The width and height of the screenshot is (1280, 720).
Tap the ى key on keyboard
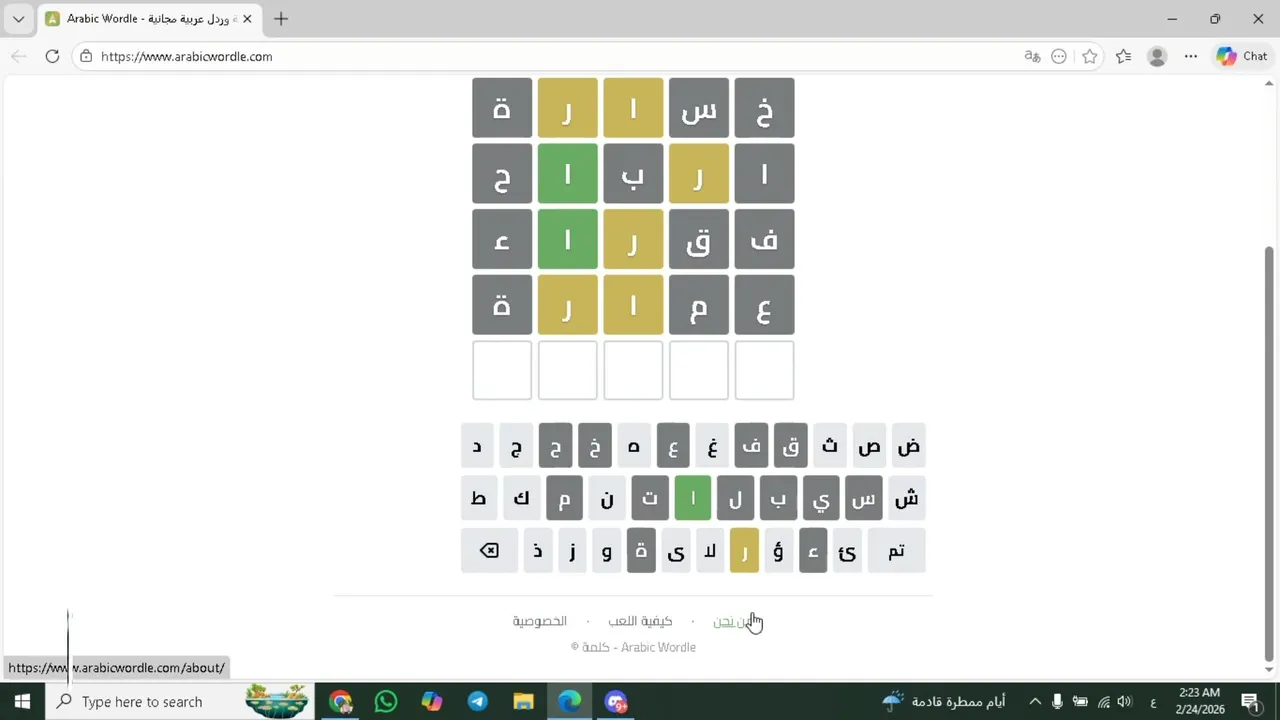[676, 551]
